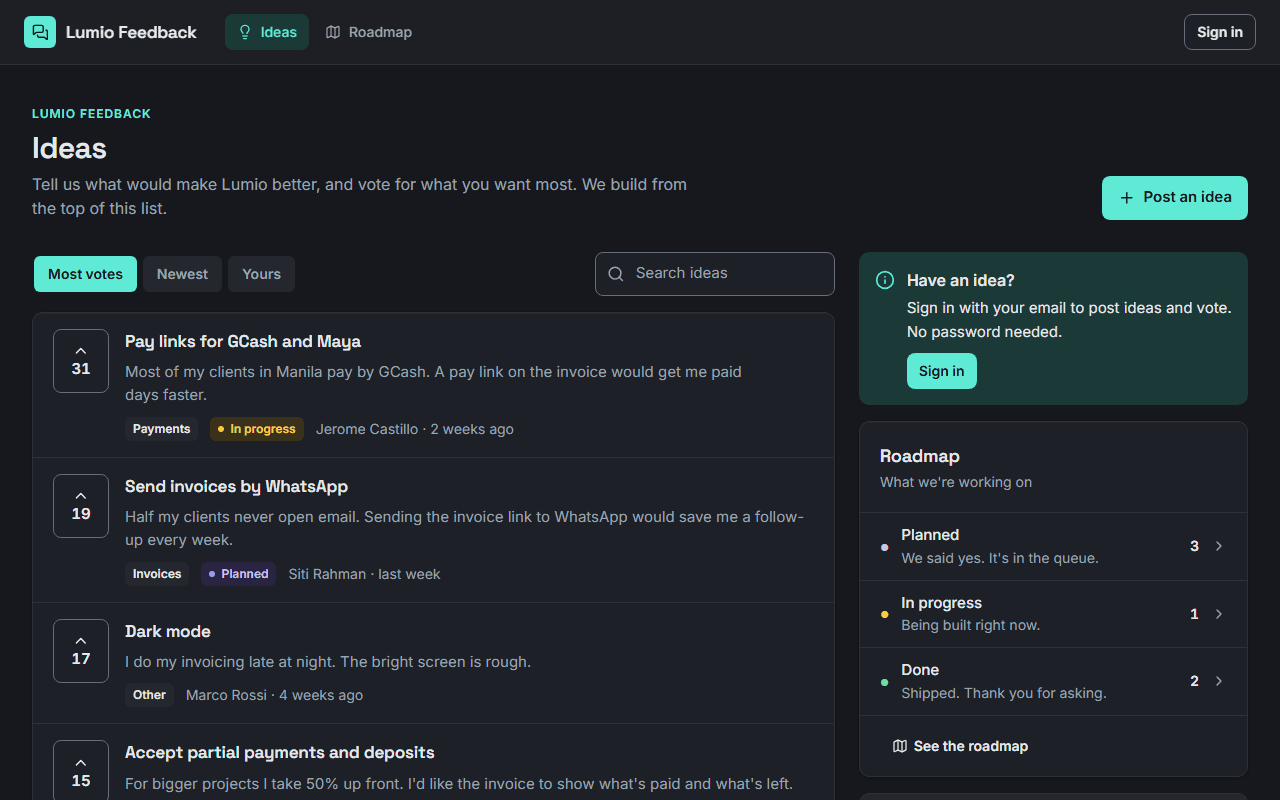The image size is (1280, 800).
Task: Click the Ideas page heading
Action: pos(69,148)
